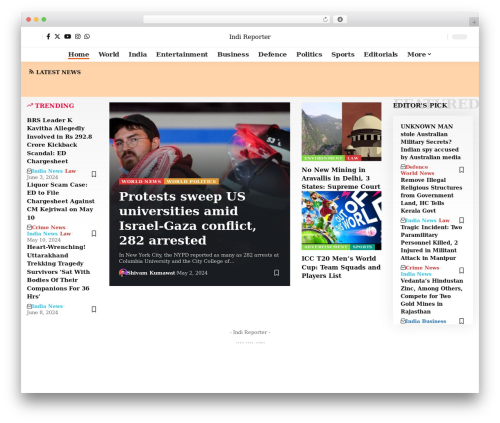Open the Sports section
This screenshot has width=500, height=423.
343,54
